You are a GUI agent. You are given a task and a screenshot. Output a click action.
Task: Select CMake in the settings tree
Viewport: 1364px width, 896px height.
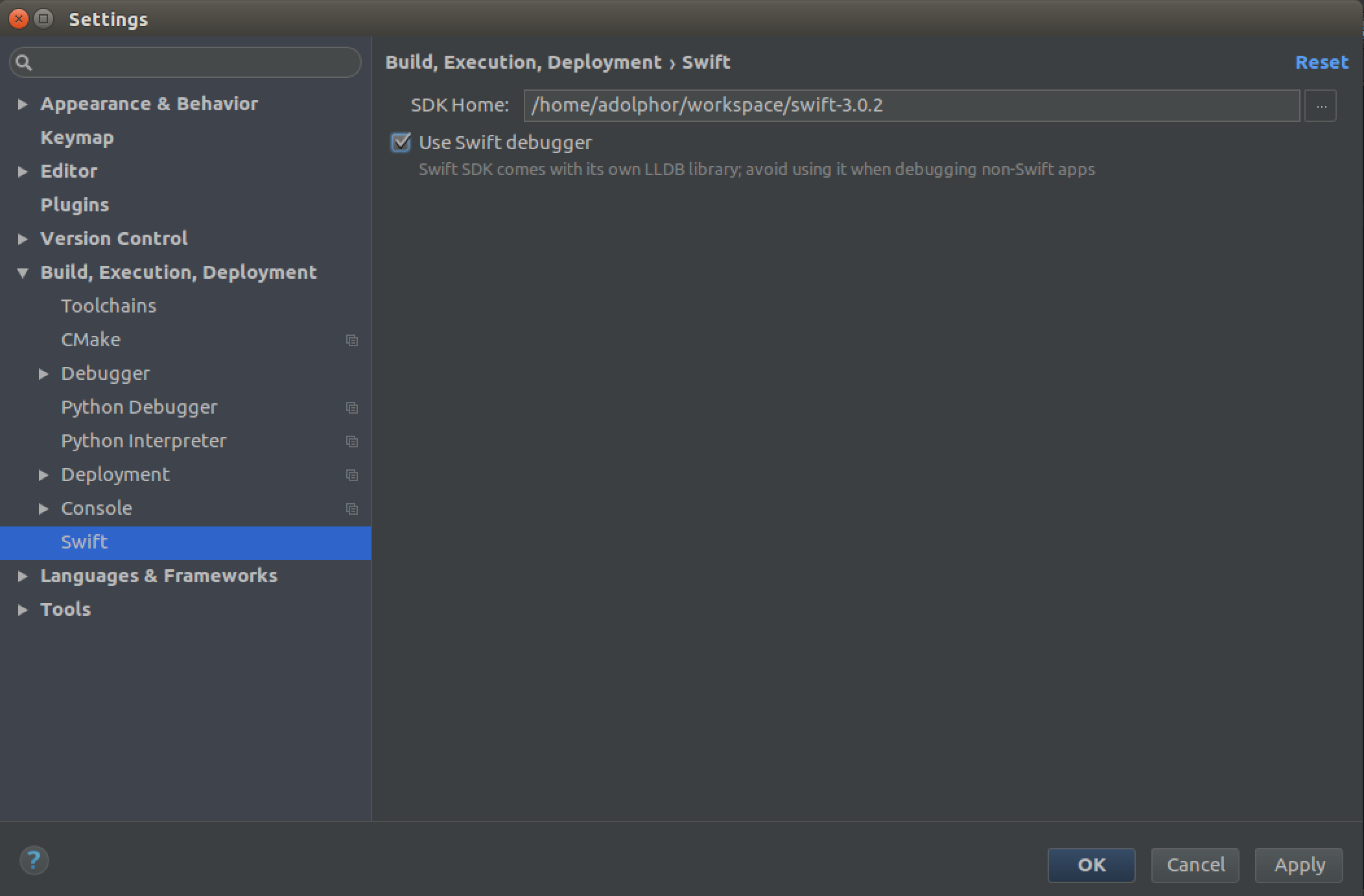tap(91, 340)
